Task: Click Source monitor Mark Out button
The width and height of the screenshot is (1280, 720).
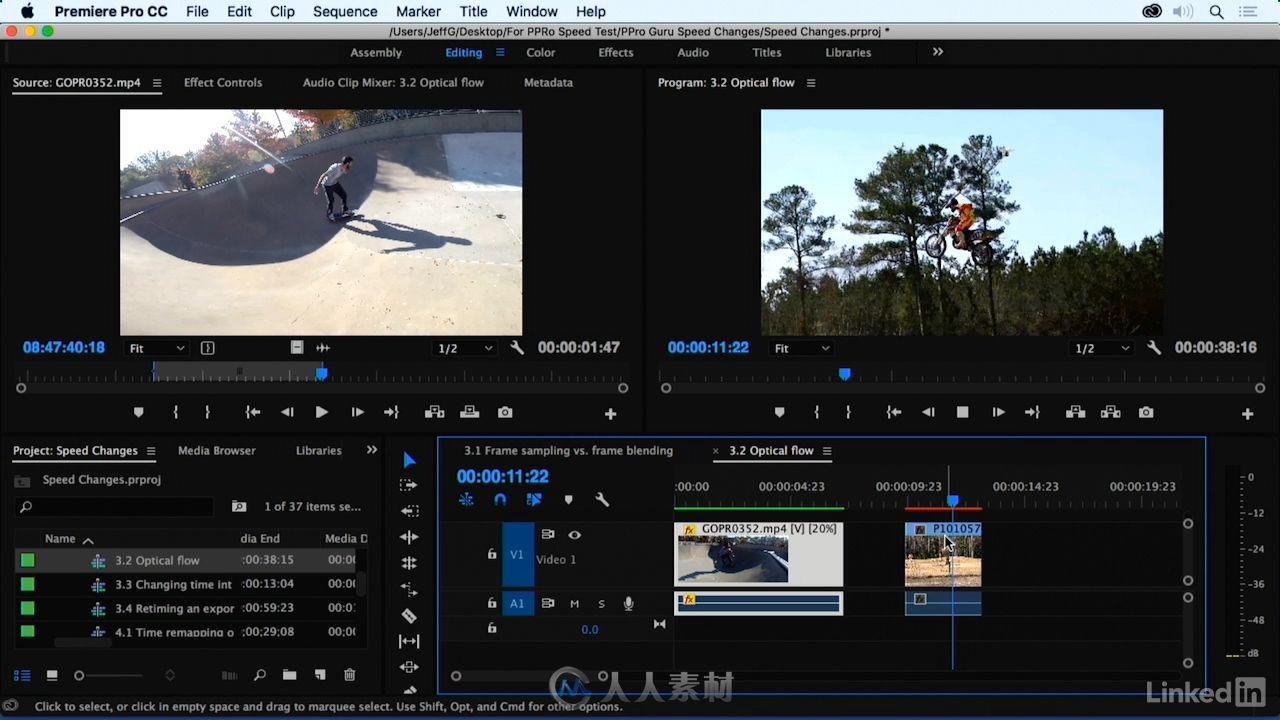Action: (207, 412)
